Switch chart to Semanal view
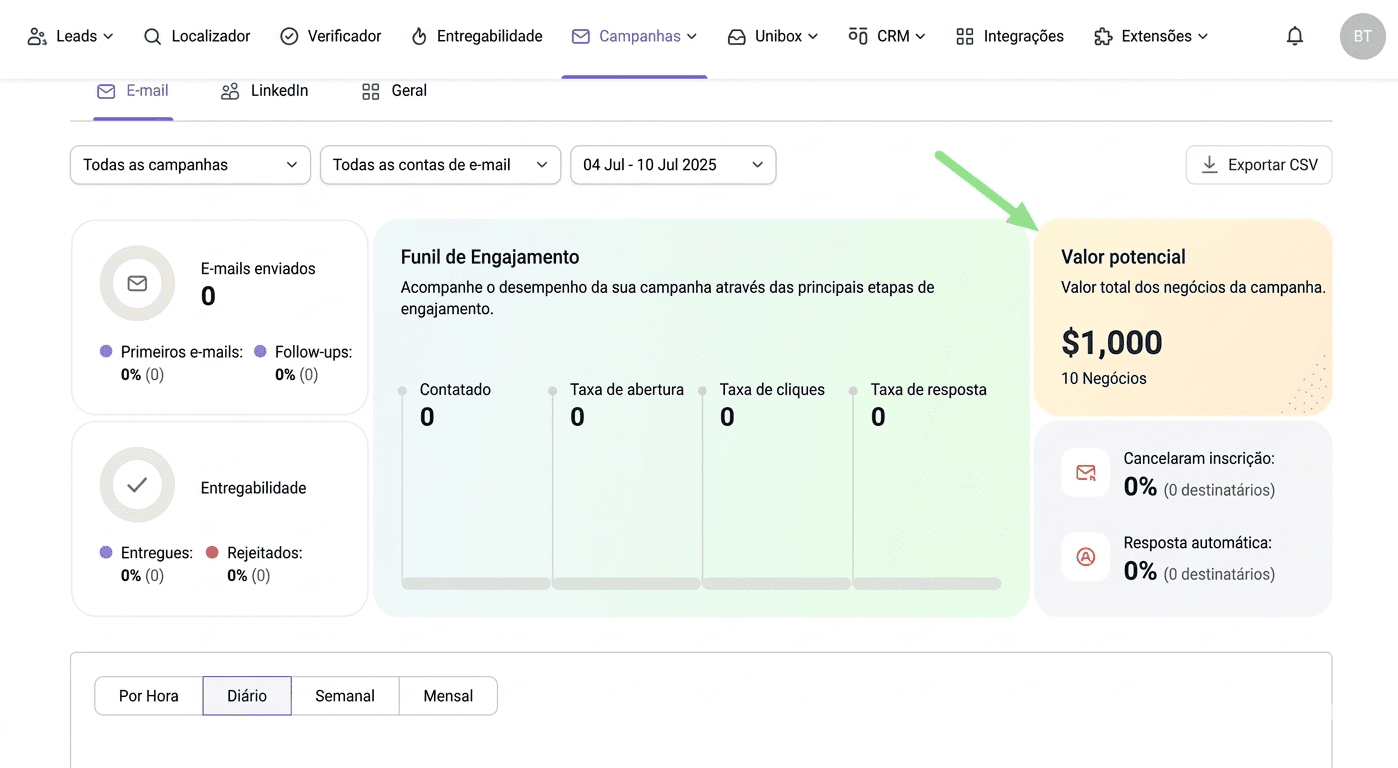1398x768 pixels. [x=345, y=696]
